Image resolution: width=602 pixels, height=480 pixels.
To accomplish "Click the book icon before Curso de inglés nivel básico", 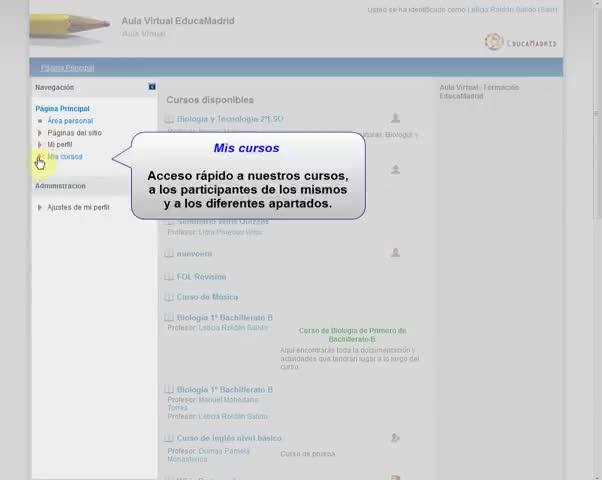I will point(169,438).
